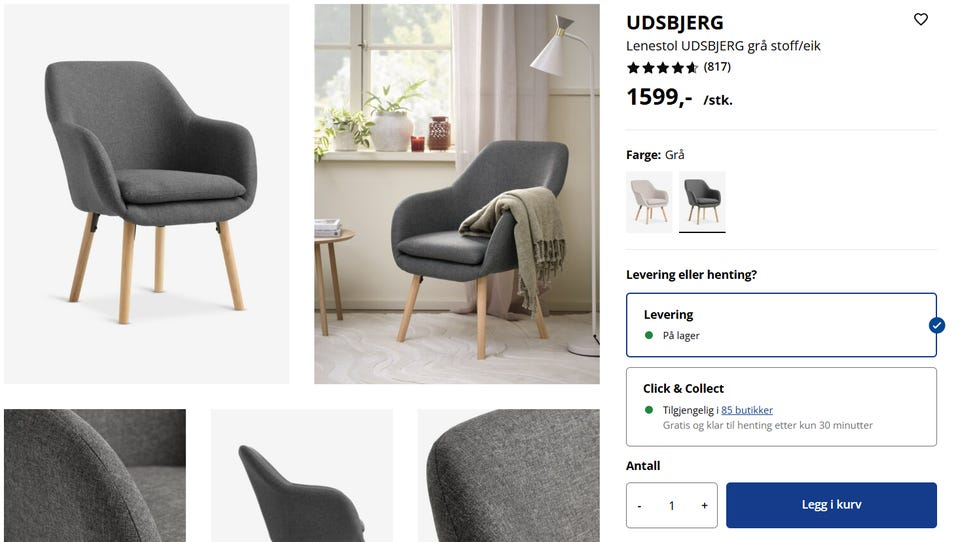Click Legg i kurv button
Viewport: 960px width, 542px height.
[x=831, y=505]
